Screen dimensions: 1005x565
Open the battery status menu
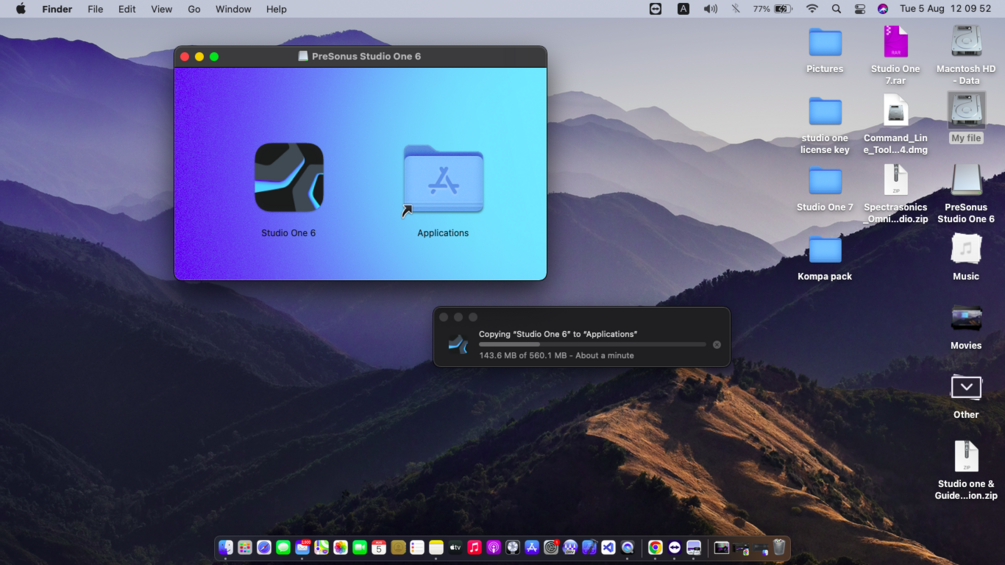coord(773,9)
